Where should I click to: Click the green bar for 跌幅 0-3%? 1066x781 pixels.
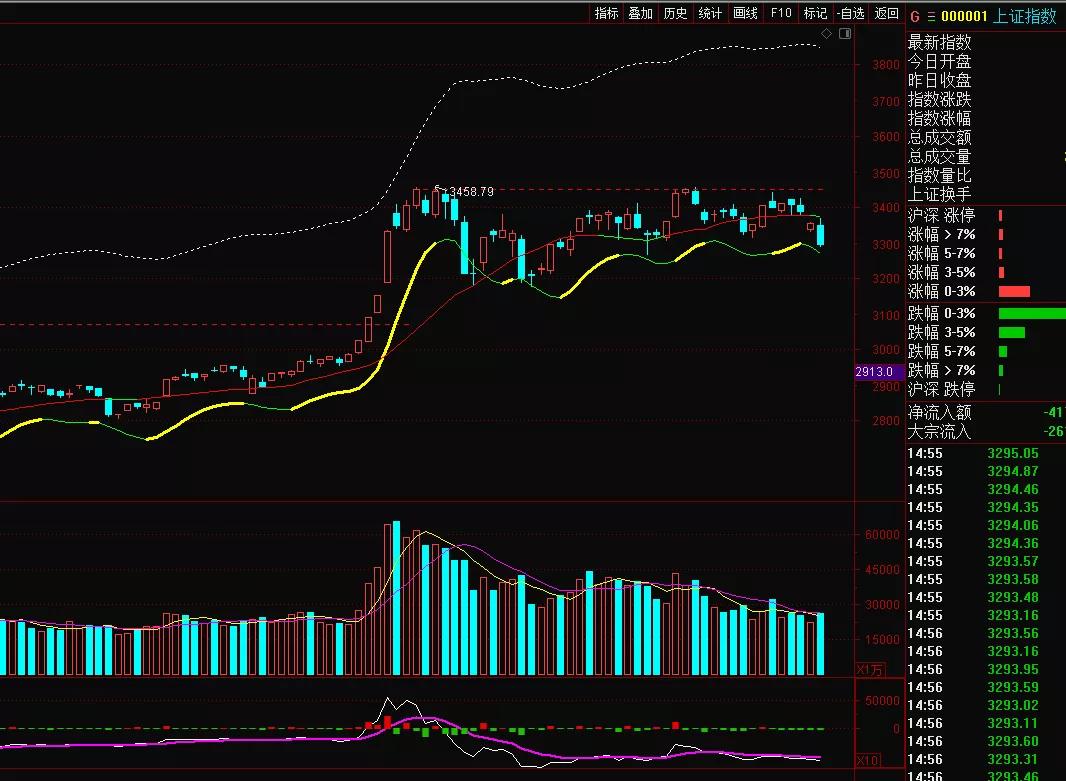[1032, 313]
